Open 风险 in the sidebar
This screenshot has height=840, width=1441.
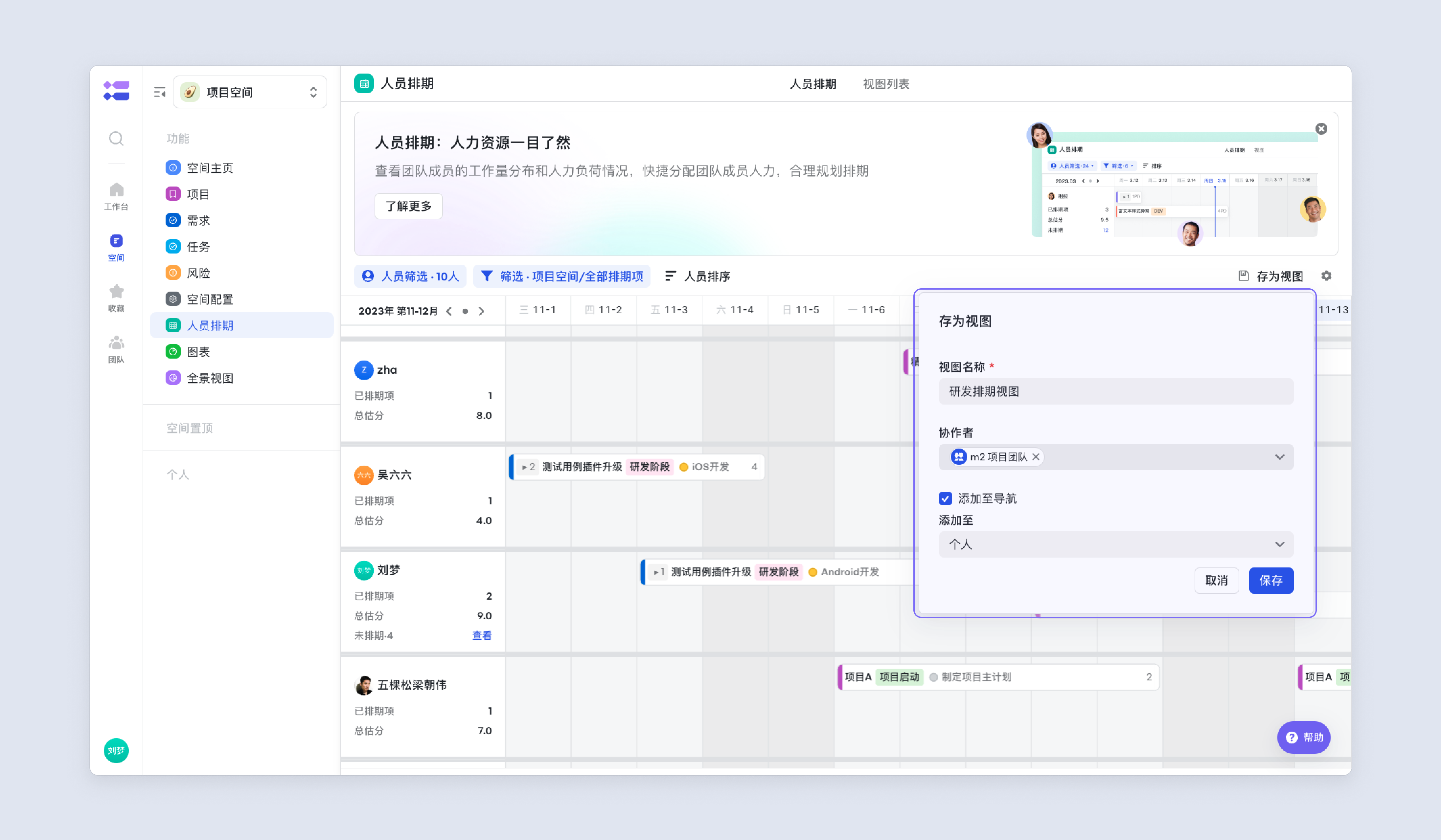tap(241, 273)
